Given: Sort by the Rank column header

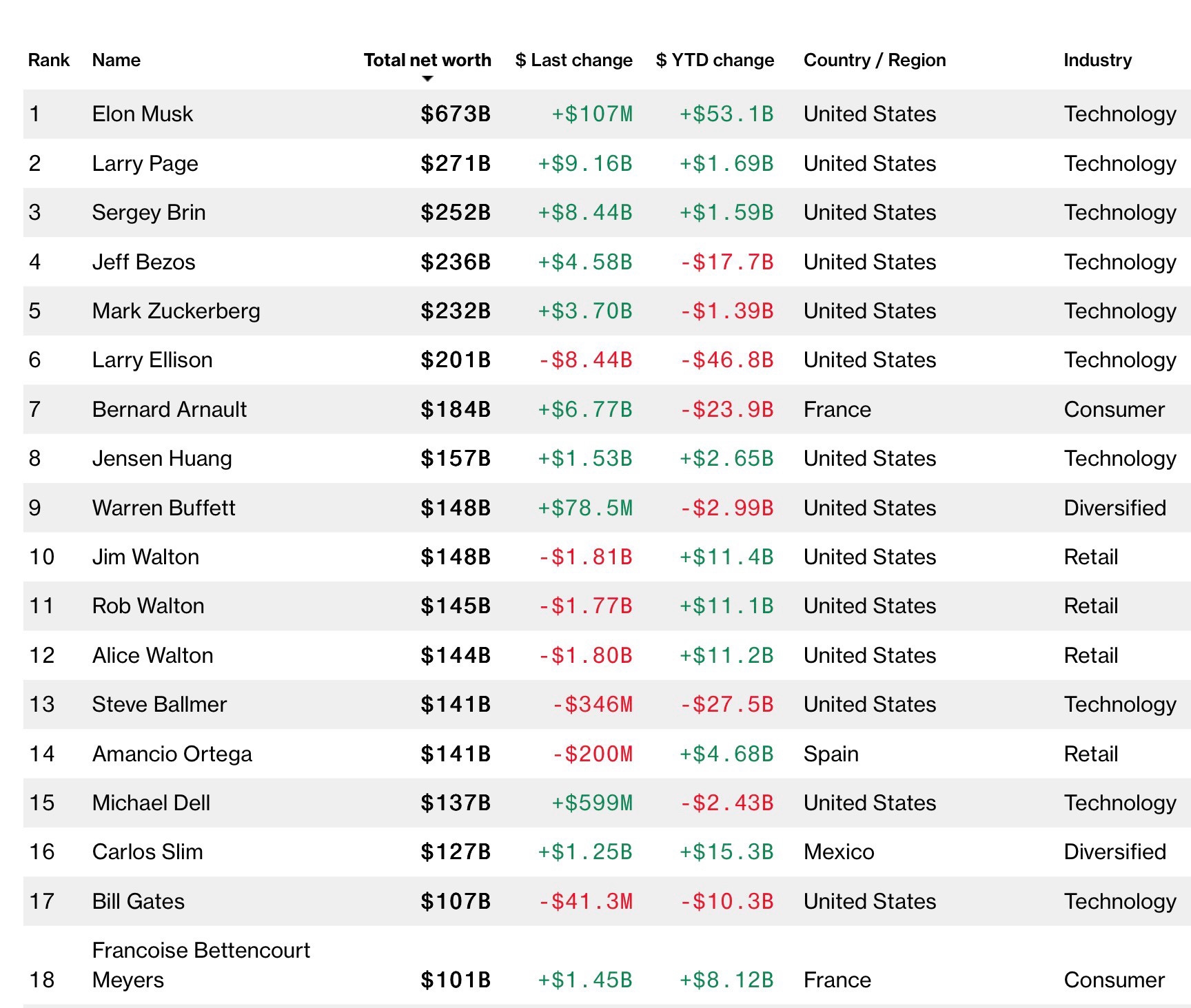Looking at the screenshot, I should point(48,60).
